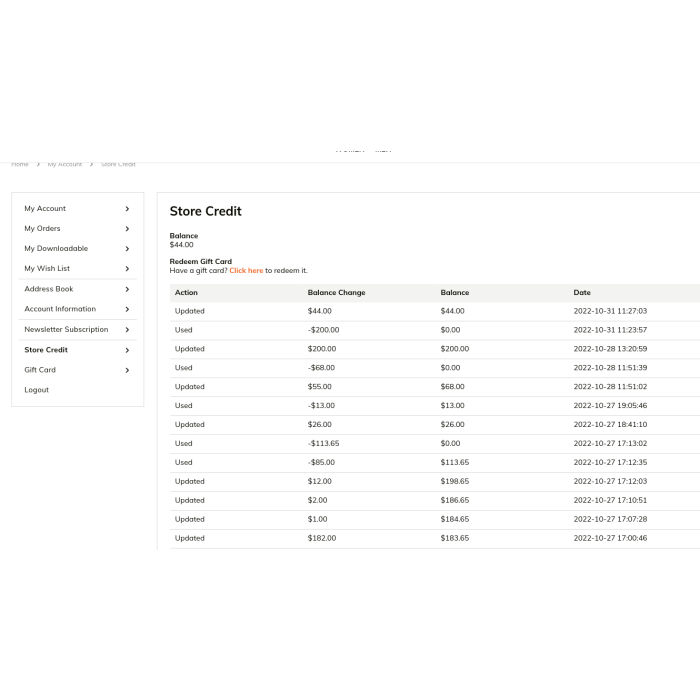Click the arrow next to Newsletter Subscription
The height and width of the screenshot is (700, 700).
[127, 330]
